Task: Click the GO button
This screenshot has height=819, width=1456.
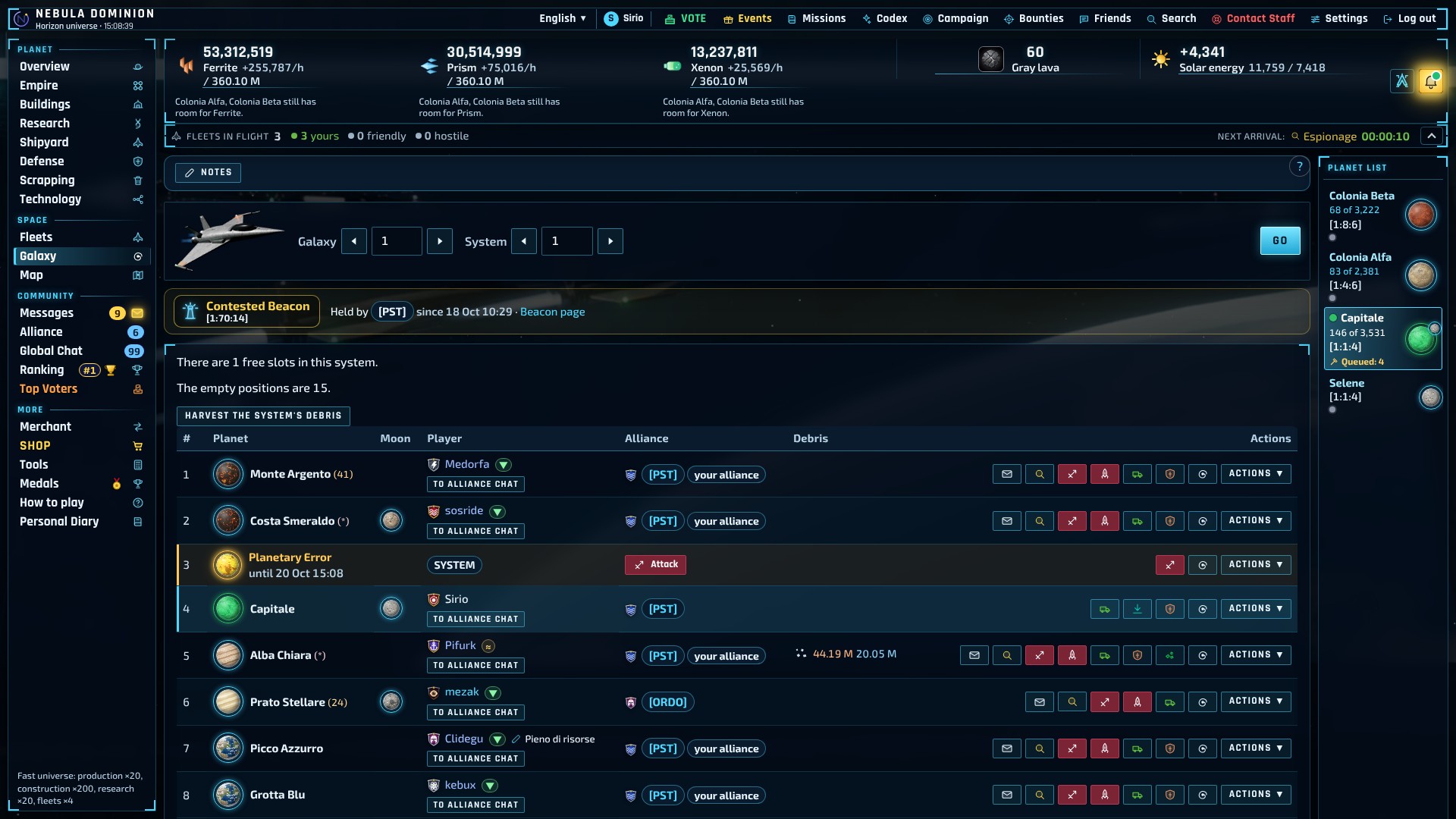Action: pos(1280,240)
